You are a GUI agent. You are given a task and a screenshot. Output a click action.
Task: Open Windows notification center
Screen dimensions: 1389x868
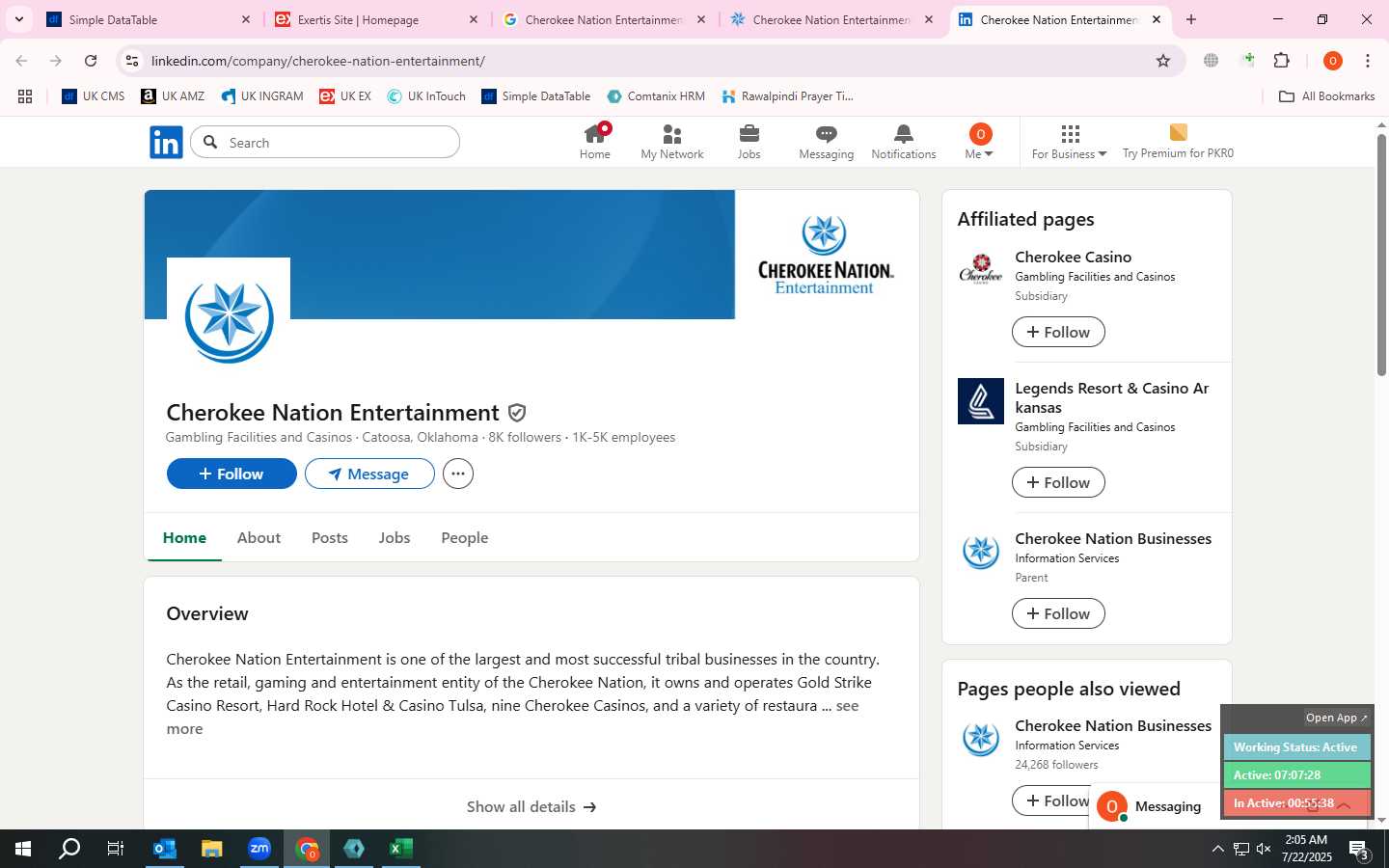pyautogui.click(x=1359, y=850)
